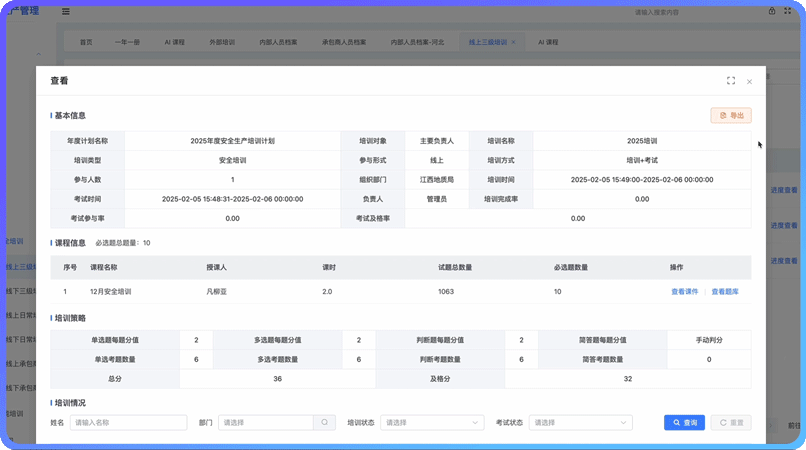Switch to the 外部培训 tab
Viewport: 806px width, 450px height.
point(221,43)
